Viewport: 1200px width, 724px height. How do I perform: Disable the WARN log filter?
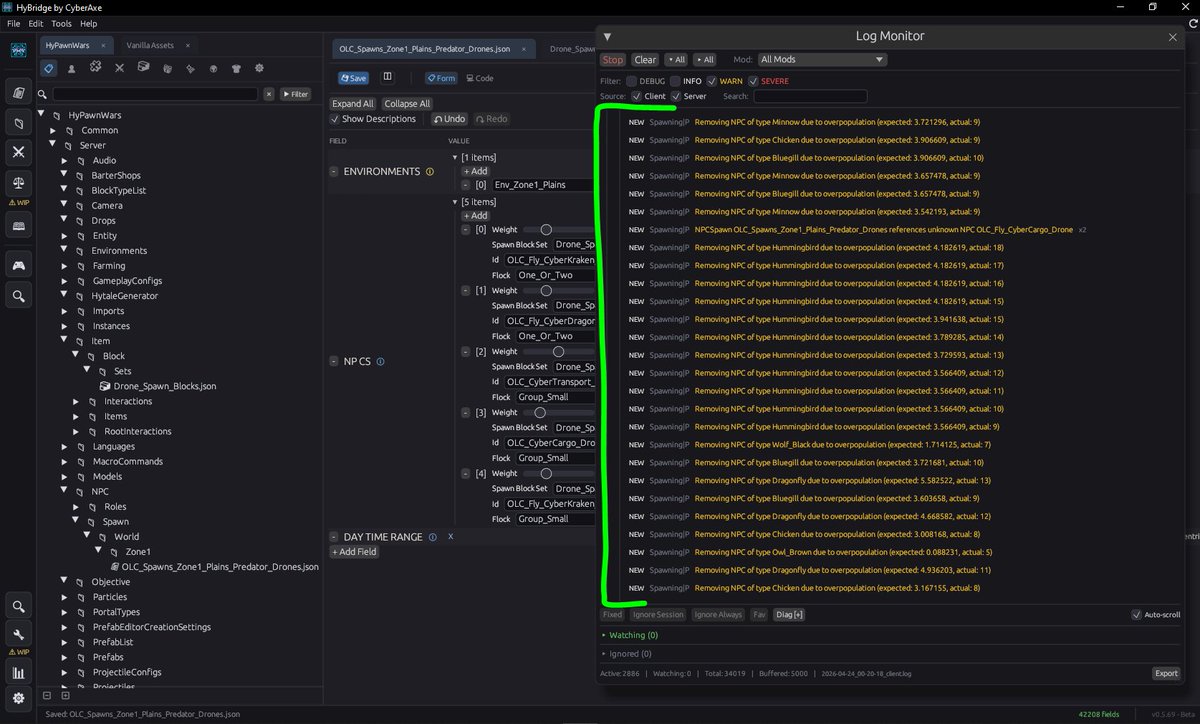[x=711, y=81]
